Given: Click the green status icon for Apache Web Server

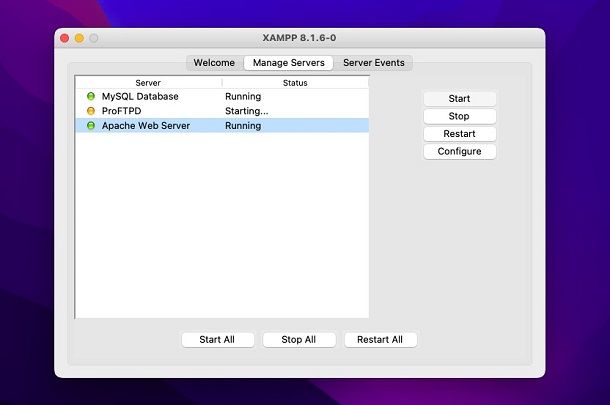Looking at the screenshot, I should (x=91, y=126).
